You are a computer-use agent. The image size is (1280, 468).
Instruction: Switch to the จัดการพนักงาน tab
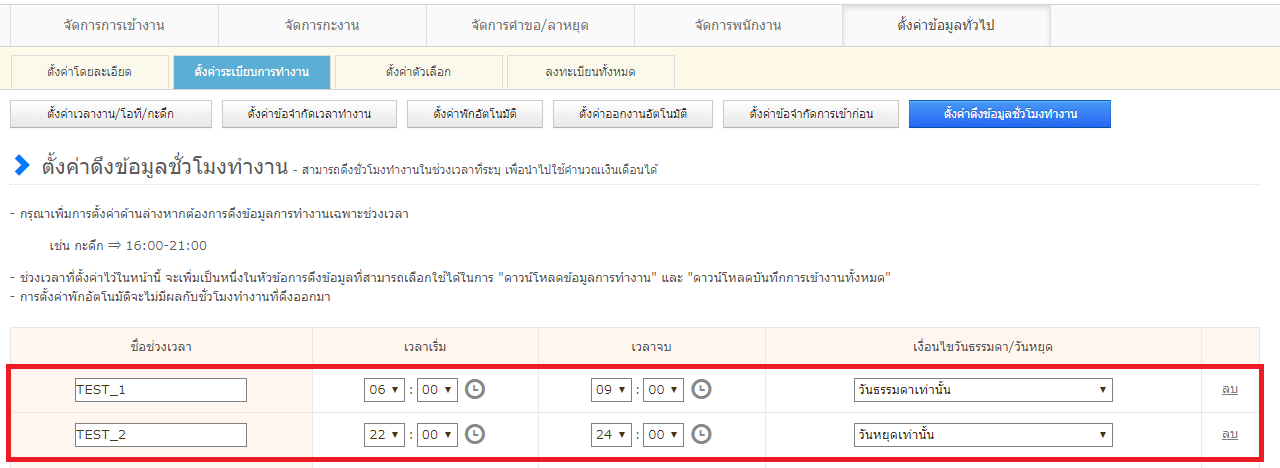(738, 25)
